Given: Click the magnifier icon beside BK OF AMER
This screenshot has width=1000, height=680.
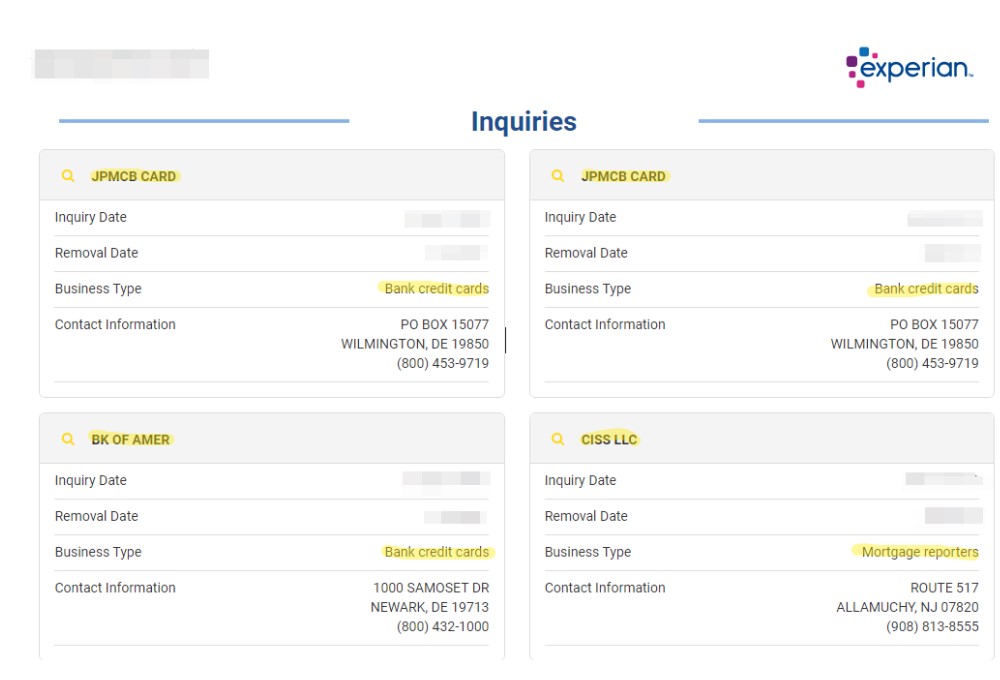Looking at the screenshot, I should tap(68, 439).
